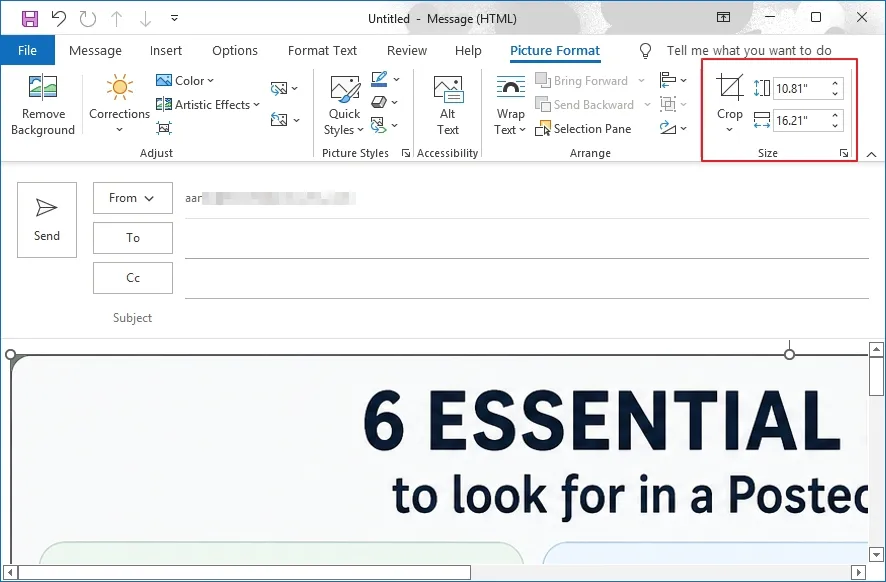Click the Picture Layout icon
The image size is (886, 582).
pyautogui.click(x=378, y=125)
